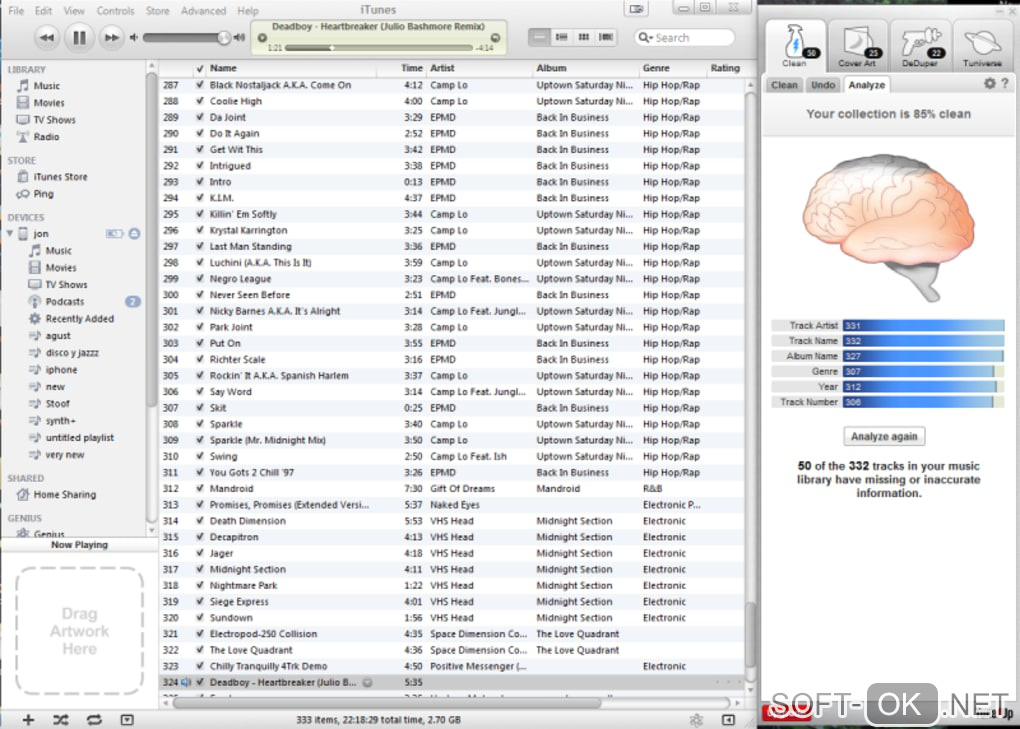1020x729 pixels.
Task: Eject the jon device
Action: [x=134, y=233]
